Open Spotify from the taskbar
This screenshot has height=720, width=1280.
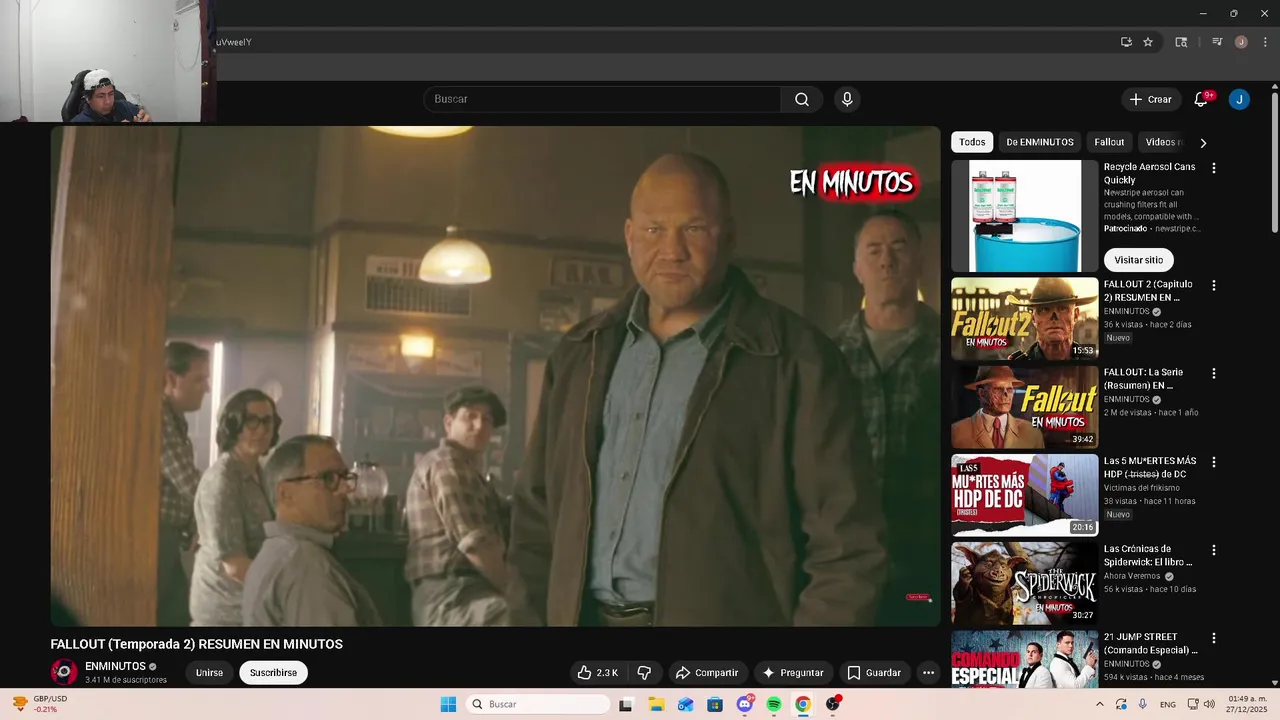coord(774,704)
